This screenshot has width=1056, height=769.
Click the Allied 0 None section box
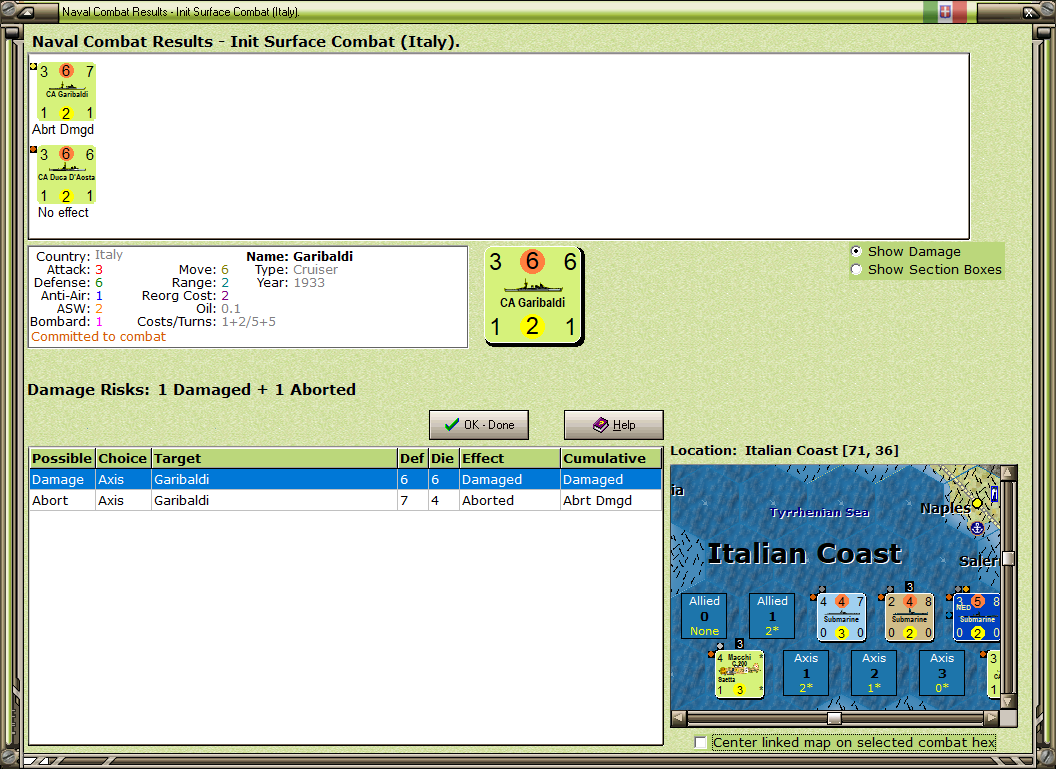pyautogui.click(x=704, y=615)
